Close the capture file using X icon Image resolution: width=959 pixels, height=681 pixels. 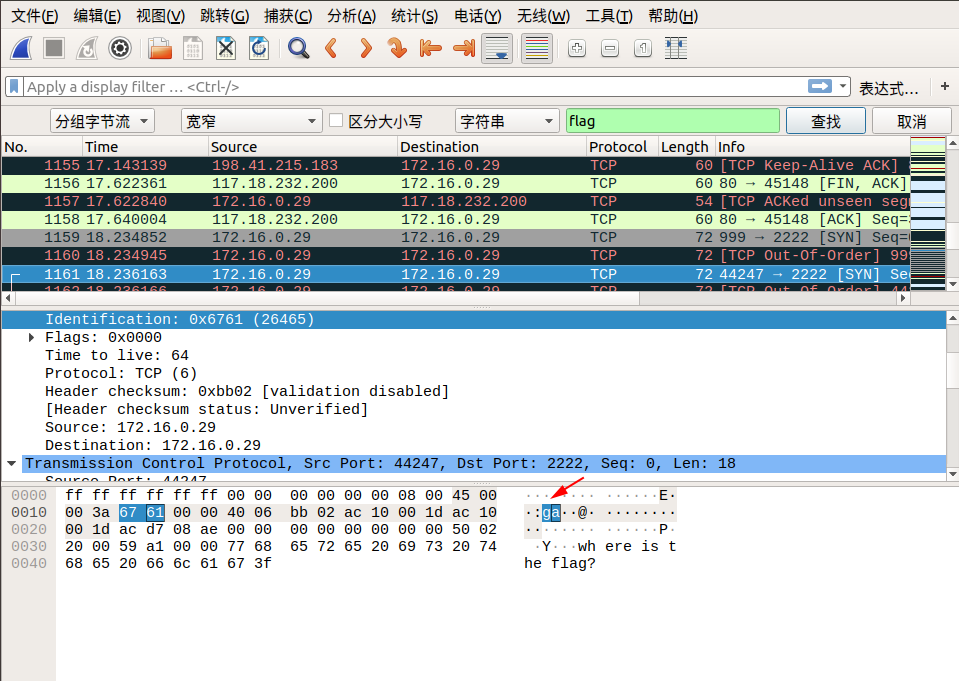226,48
